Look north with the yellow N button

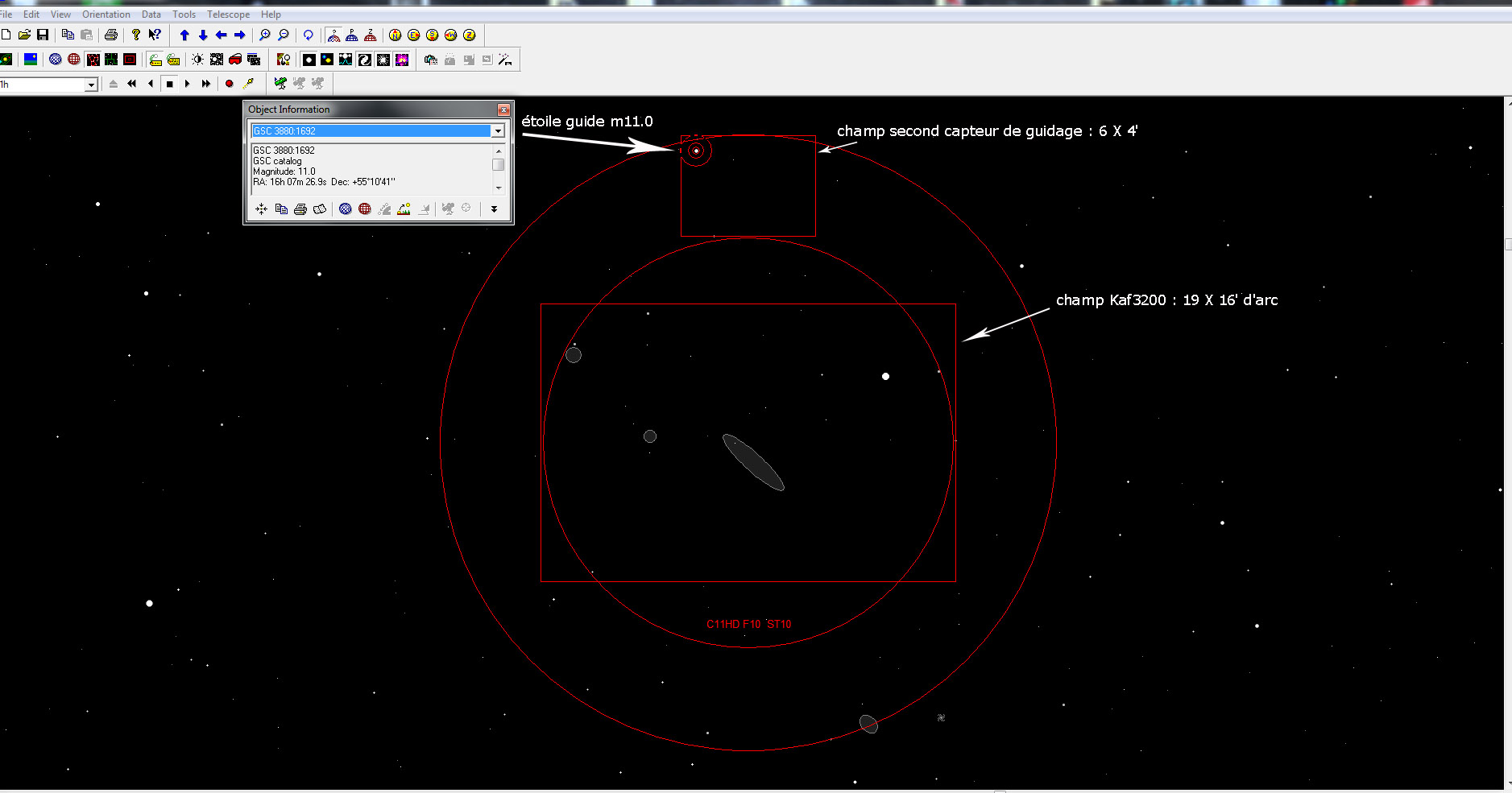(395, 35)
